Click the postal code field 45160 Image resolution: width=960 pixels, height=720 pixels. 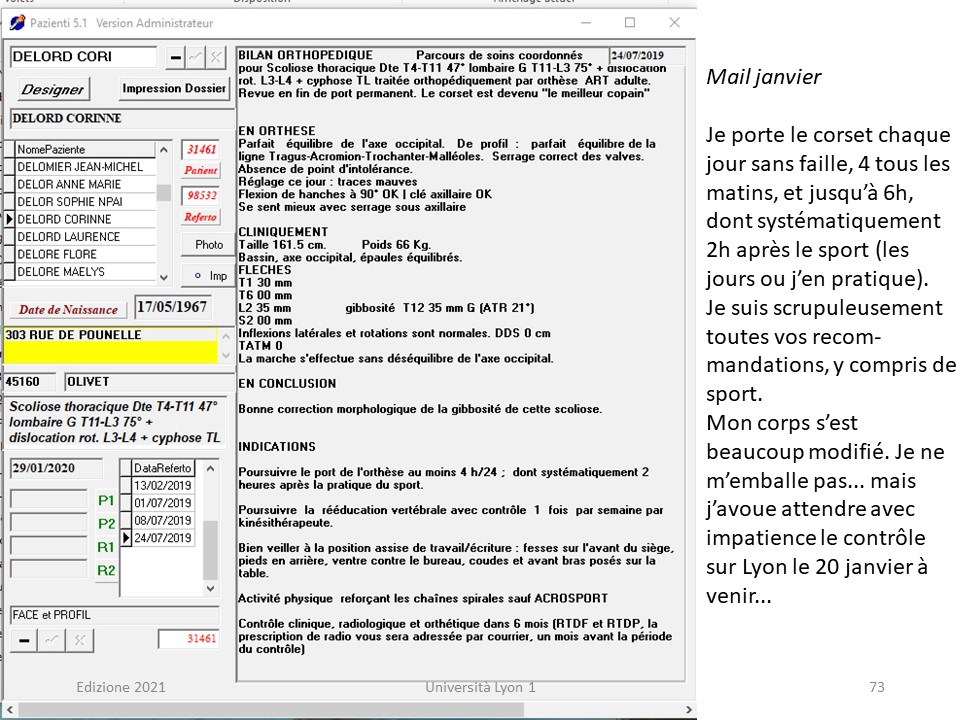point(29,382)
